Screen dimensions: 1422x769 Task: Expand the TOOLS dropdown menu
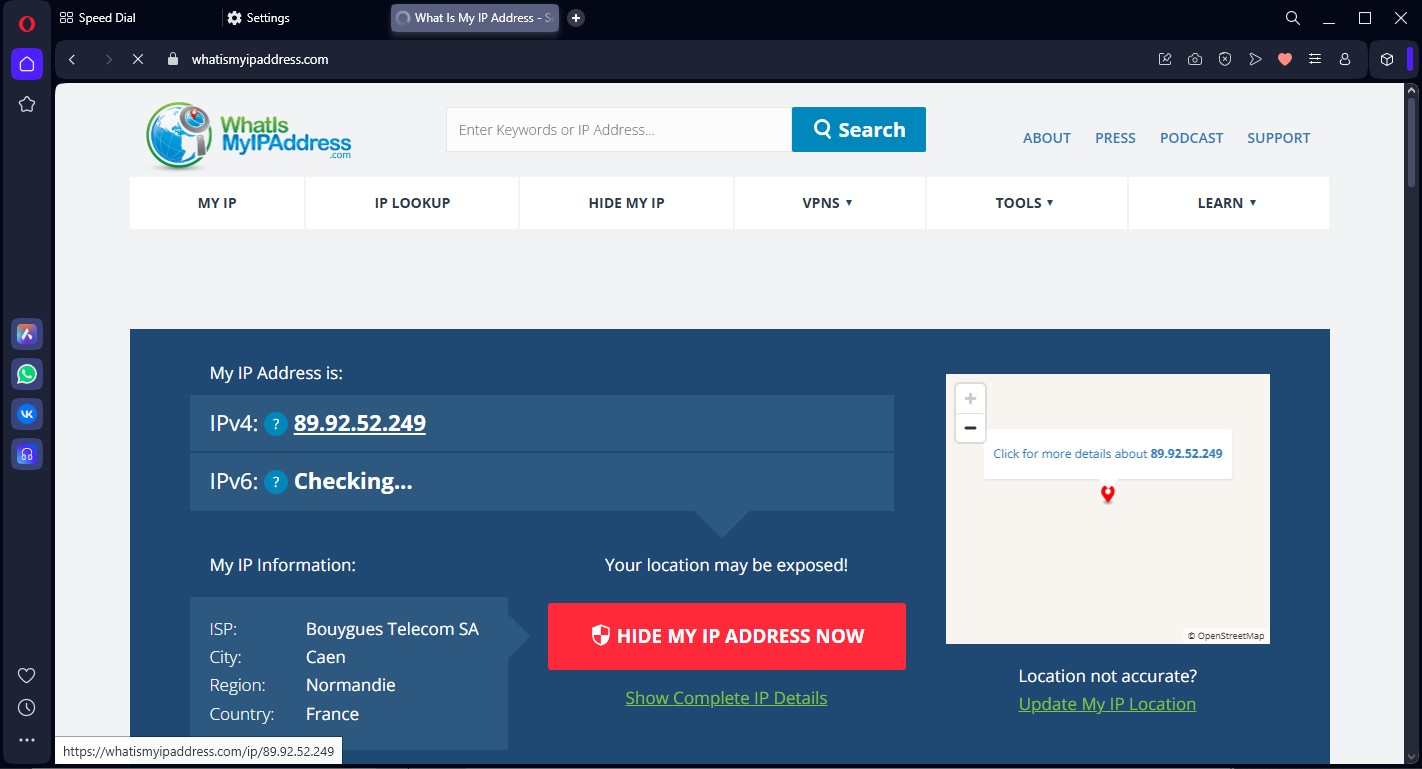tap(1025, 203)
